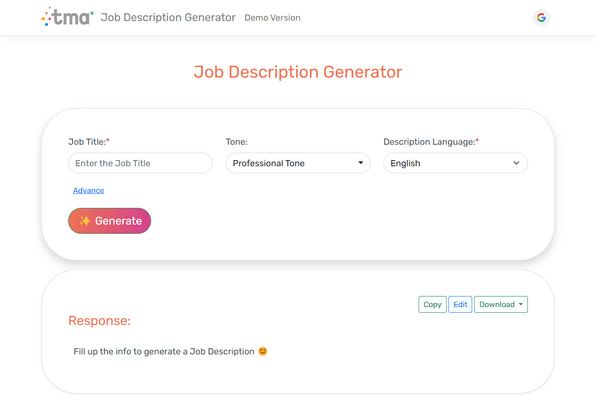Click the 'Fill up the info to generate a Job Description' text
The height and width of the screenshot is (400, 596).
click(164, 351)
